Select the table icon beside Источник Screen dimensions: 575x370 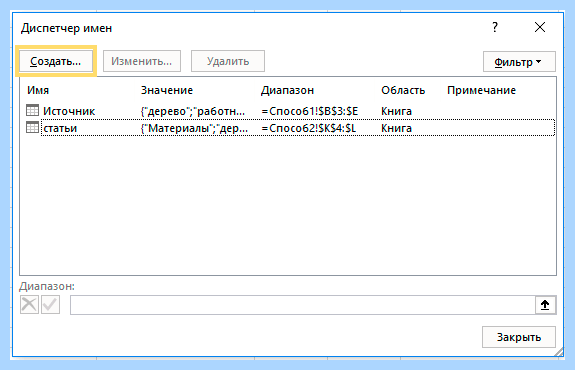[32, 110]
